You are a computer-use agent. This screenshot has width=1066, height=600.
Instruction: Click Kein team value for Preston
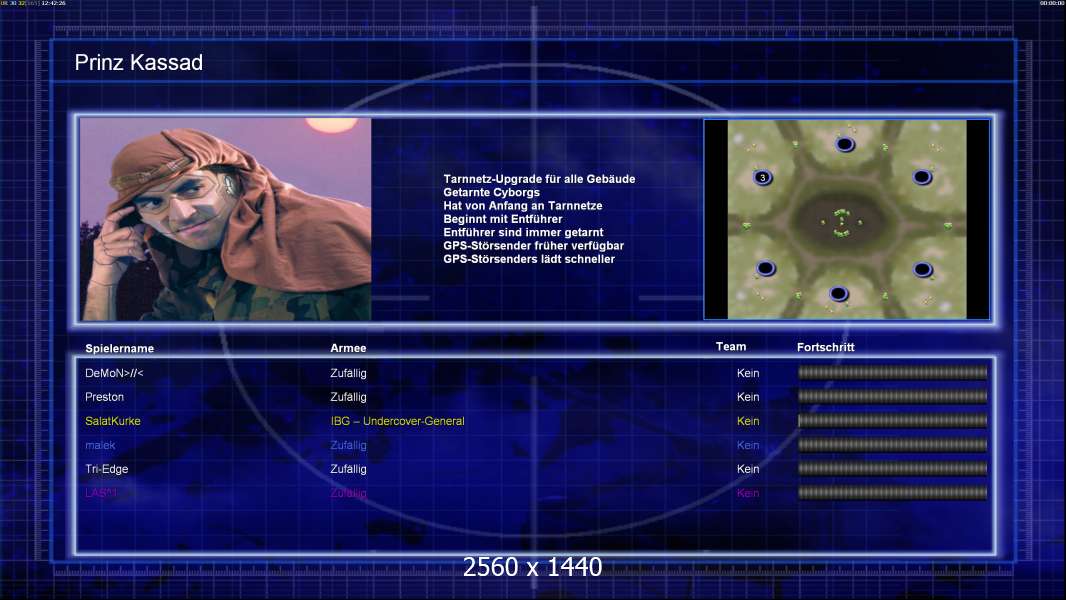(748, 397)
